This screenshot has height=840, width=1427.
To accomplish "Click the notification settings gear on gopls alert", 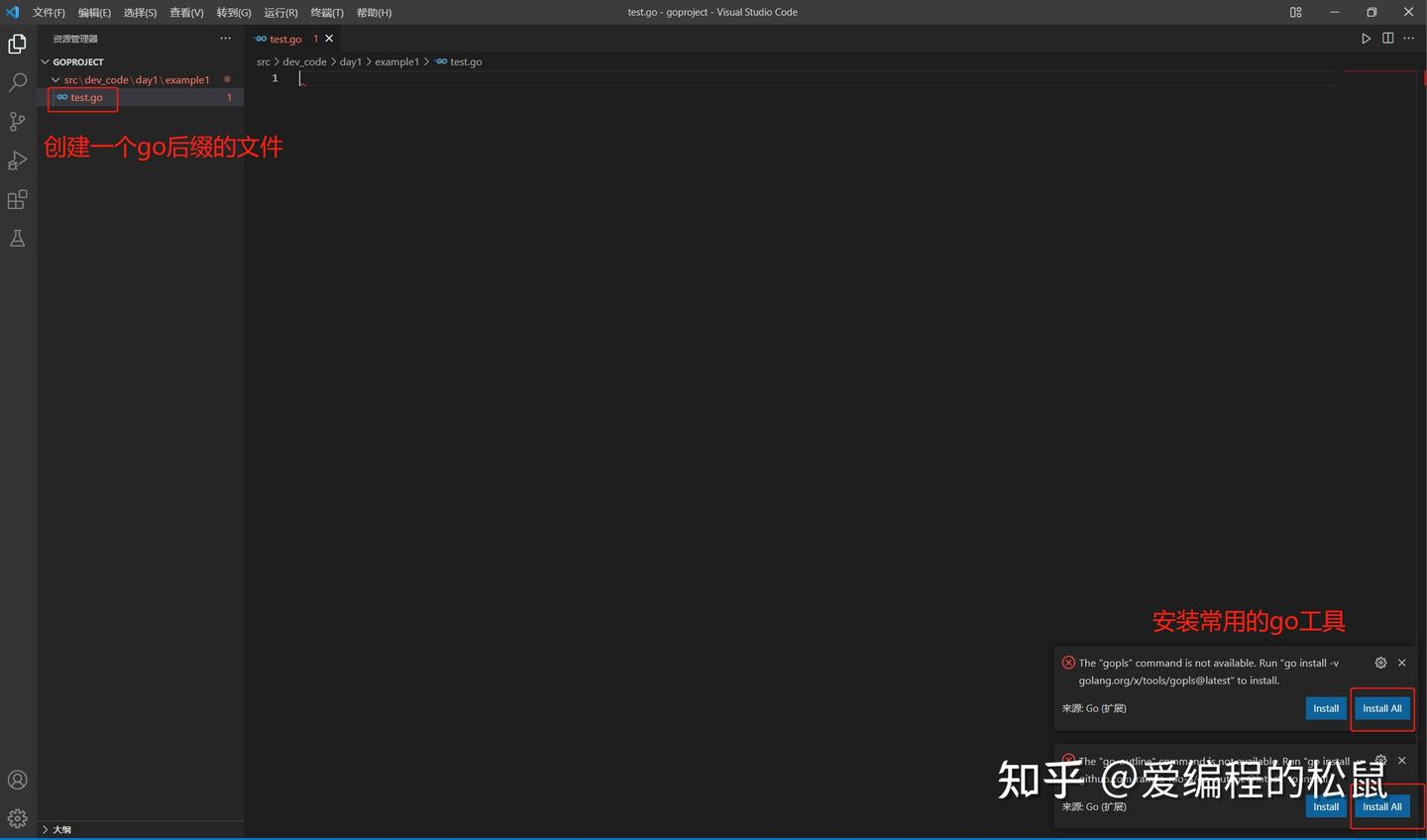I will [x=1380, y=662].
